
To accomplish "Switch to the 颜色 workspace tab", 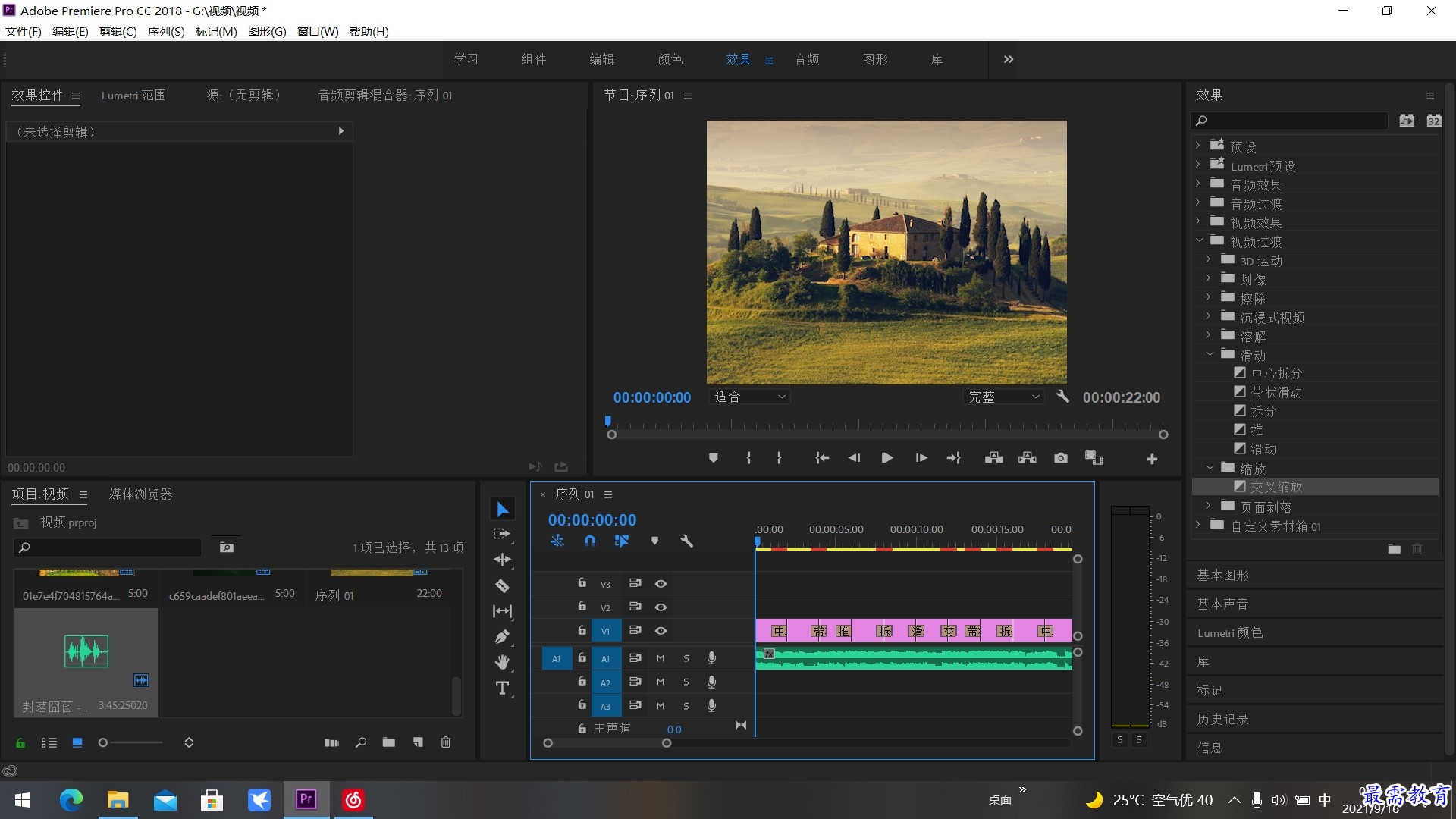I will coord(670,59).
